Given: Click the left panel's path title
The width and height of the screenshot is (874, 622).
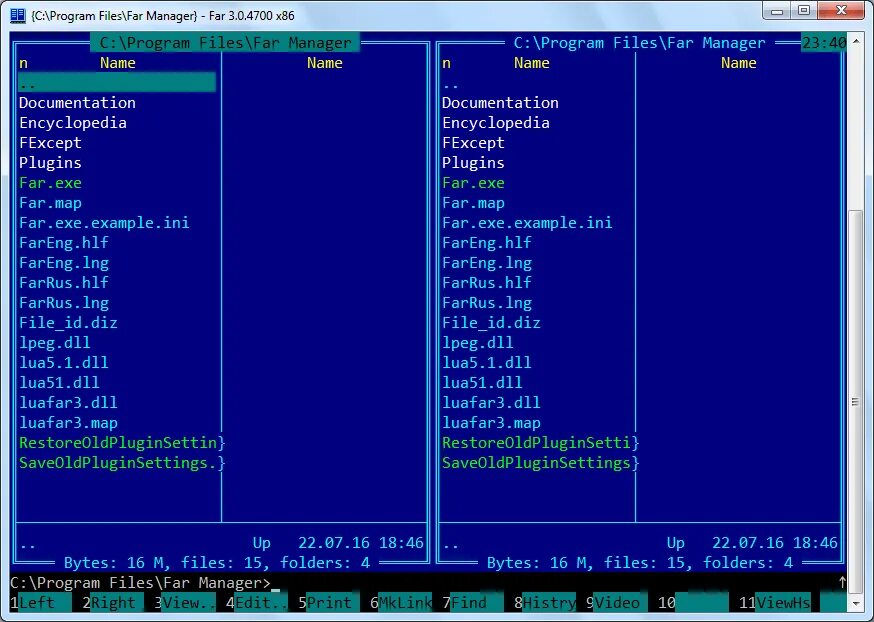Looking at the screenshot, I should (225, 42).
